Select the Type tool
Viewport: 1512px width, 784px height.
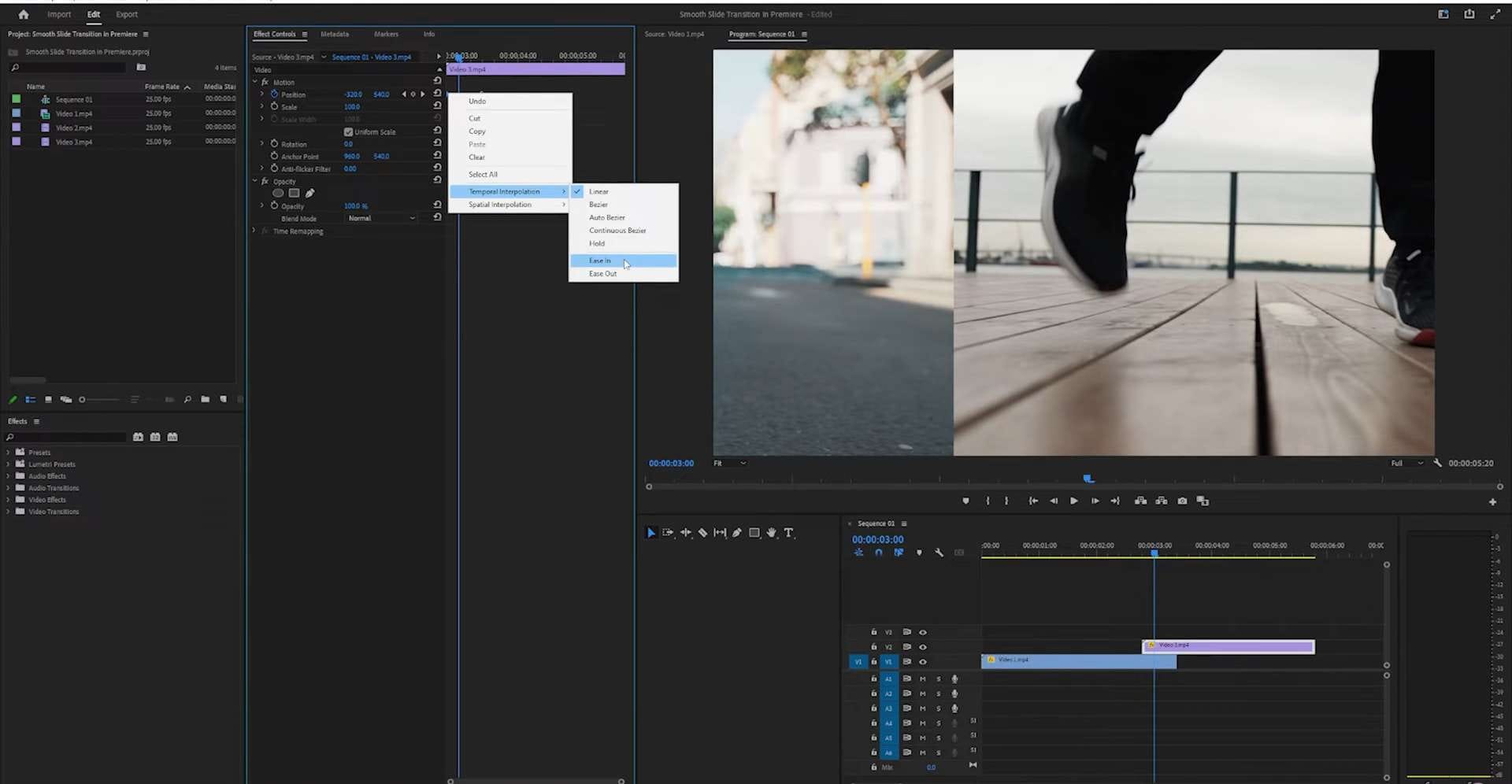coord(788,533)
